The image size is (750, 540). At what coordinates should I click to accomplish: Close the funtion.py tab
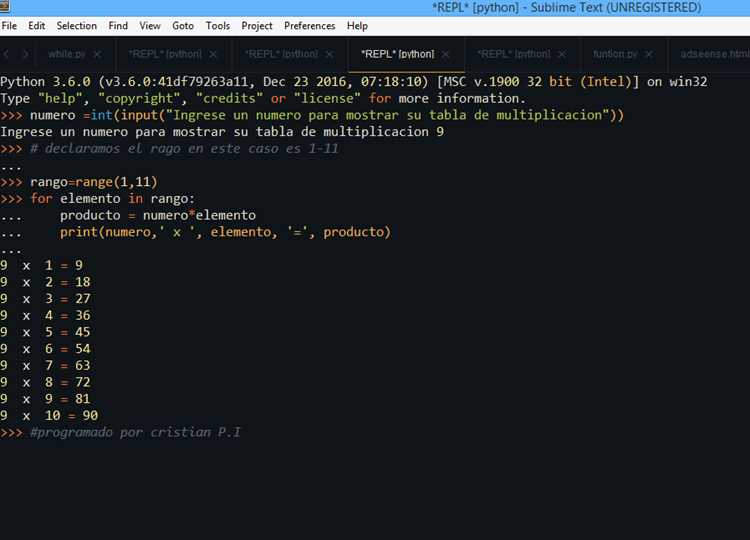point(649,55)
